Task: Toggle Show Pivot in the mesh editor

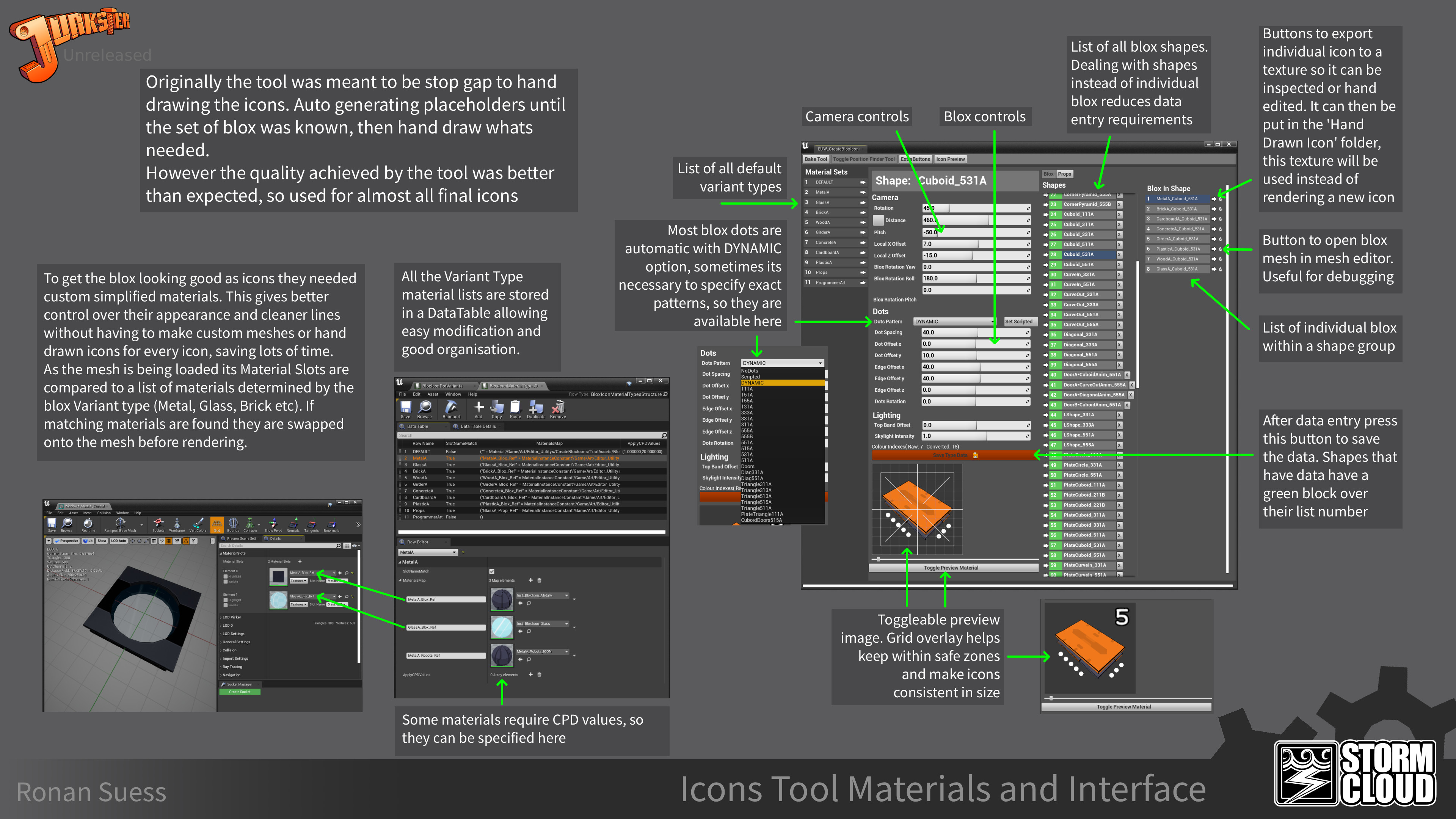Action: coord(273,525)
